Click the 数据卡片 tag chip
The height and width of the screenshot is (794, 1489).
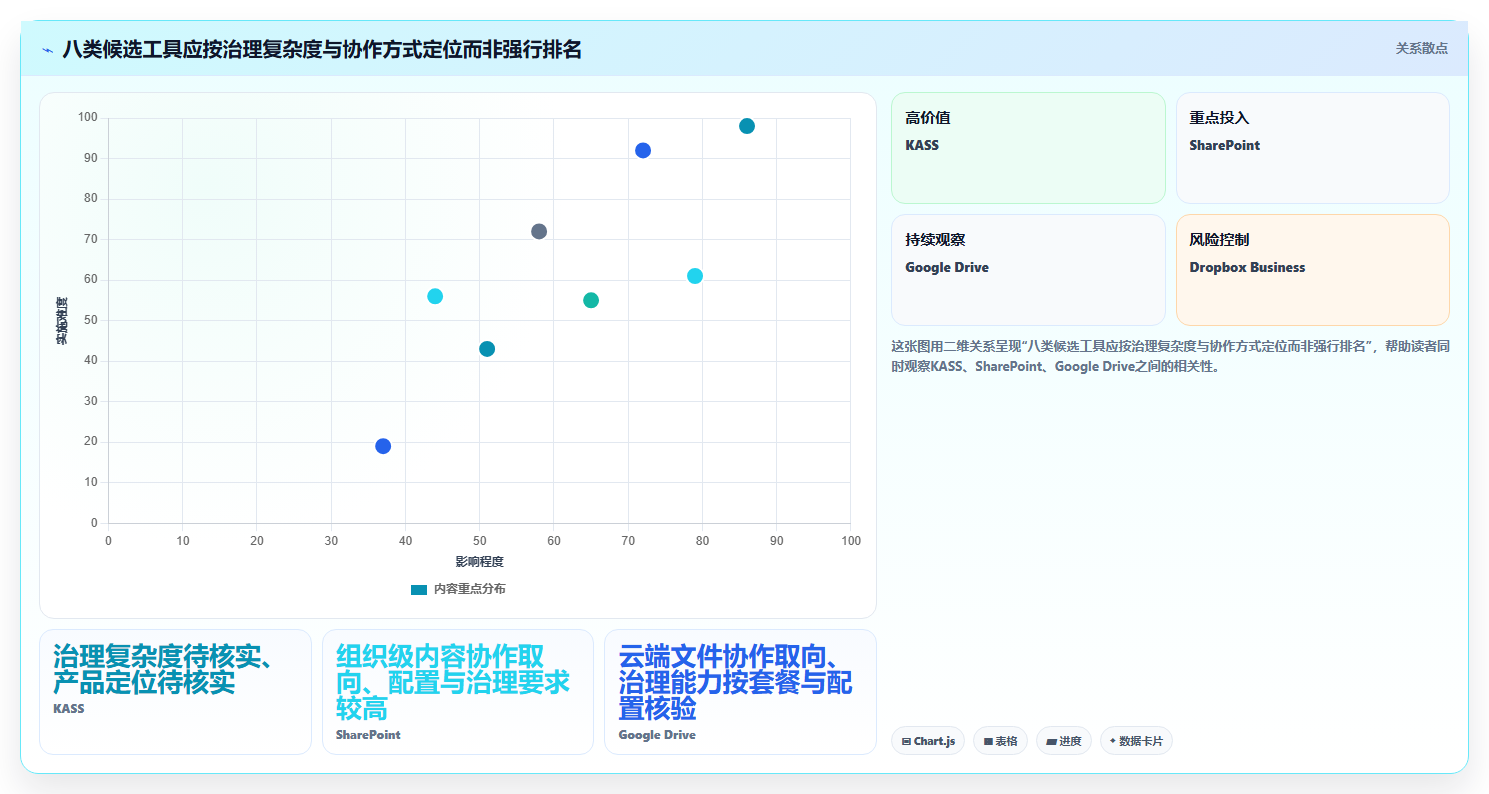[1136, 741]
